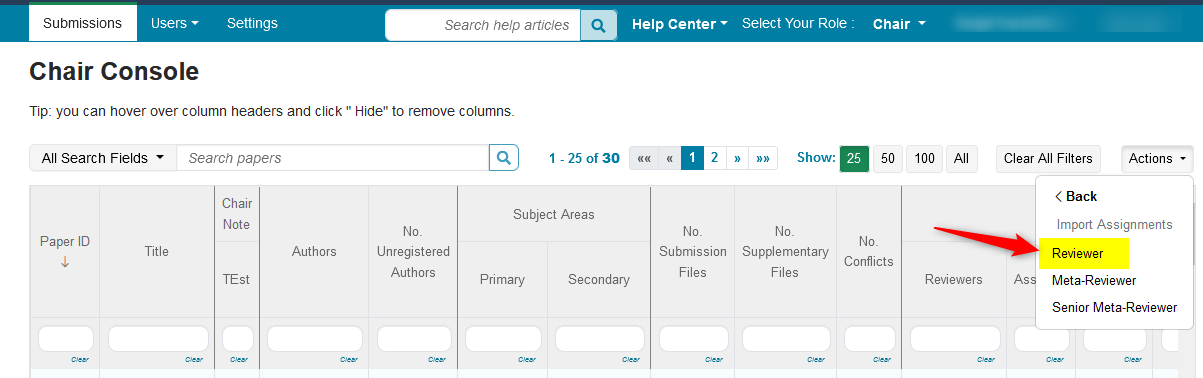
Task: Clear the Paper ID filter
Action: coord(80,360)
